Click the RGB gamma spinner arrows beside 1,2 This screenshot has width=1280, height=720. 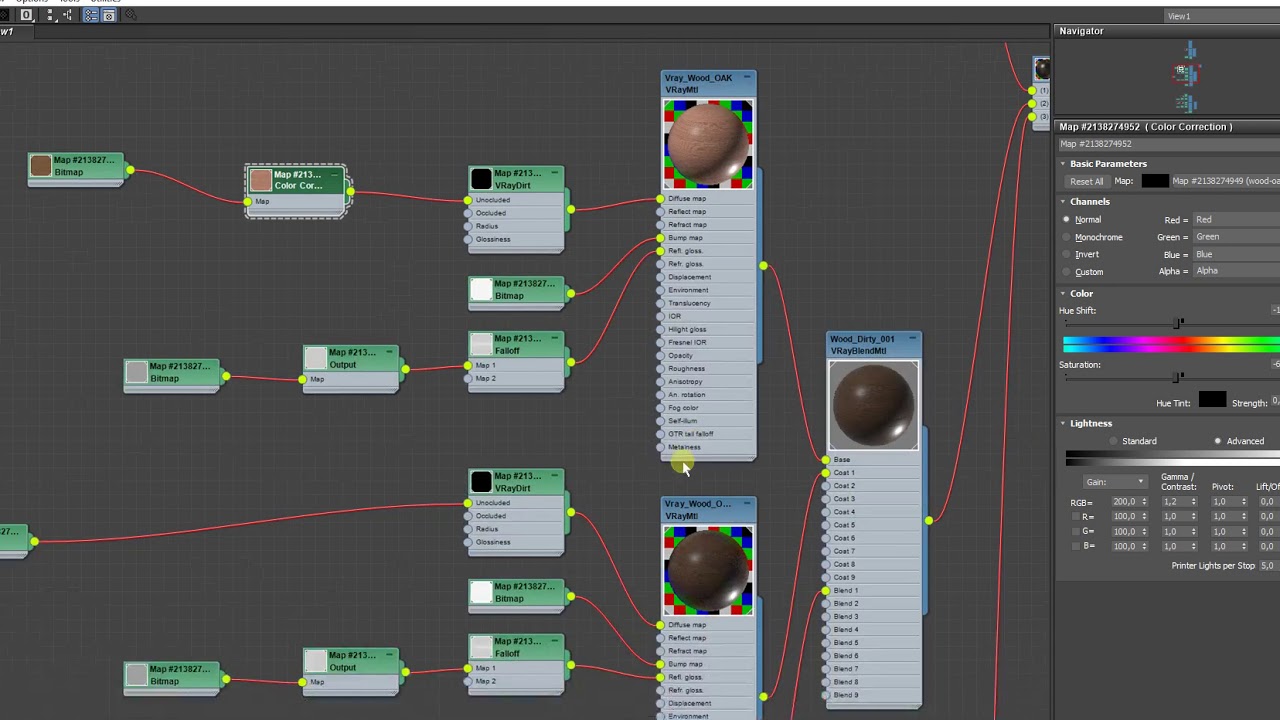pos(1194,502)
